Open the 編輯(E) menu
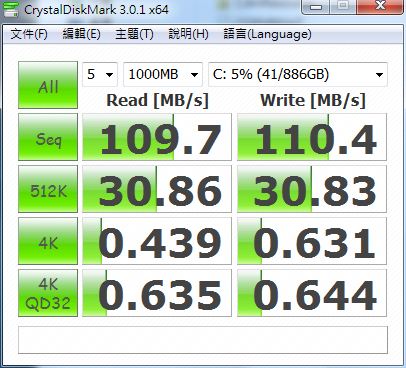The height and width of the screenshot is (368, 406). click(82, 34)
